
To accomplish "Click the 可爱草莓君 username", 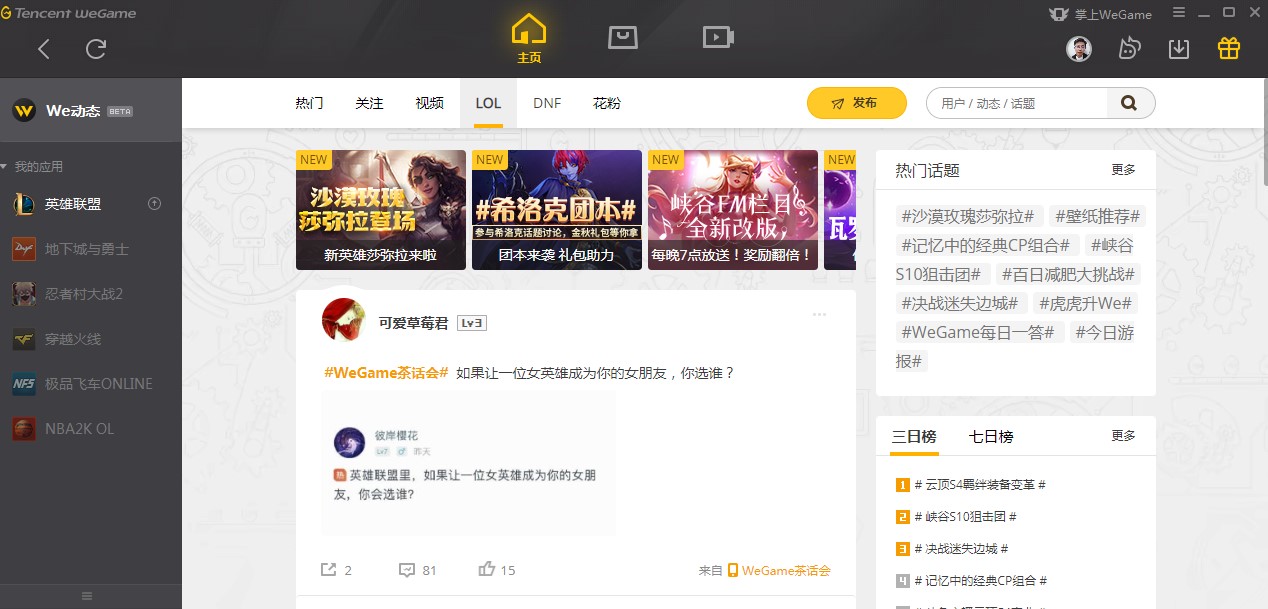I will pos(413,323).
